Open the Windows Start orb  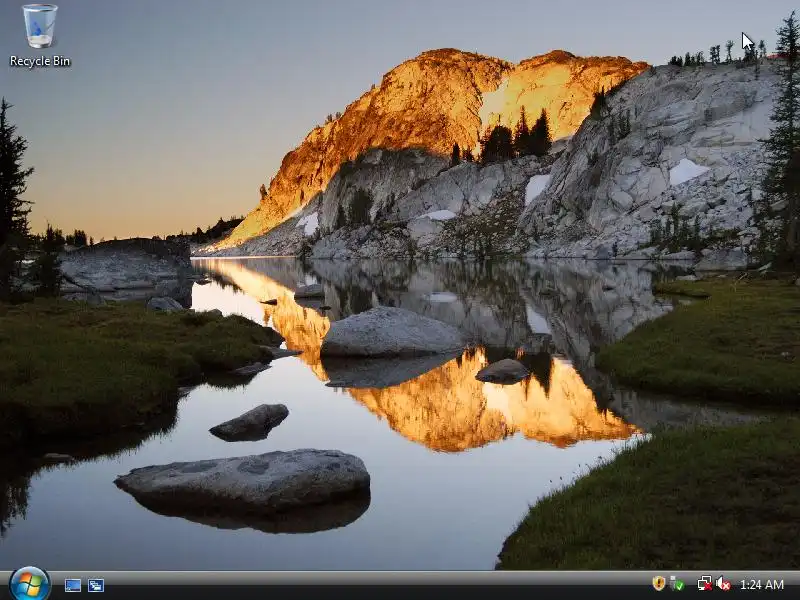point(30,585)
